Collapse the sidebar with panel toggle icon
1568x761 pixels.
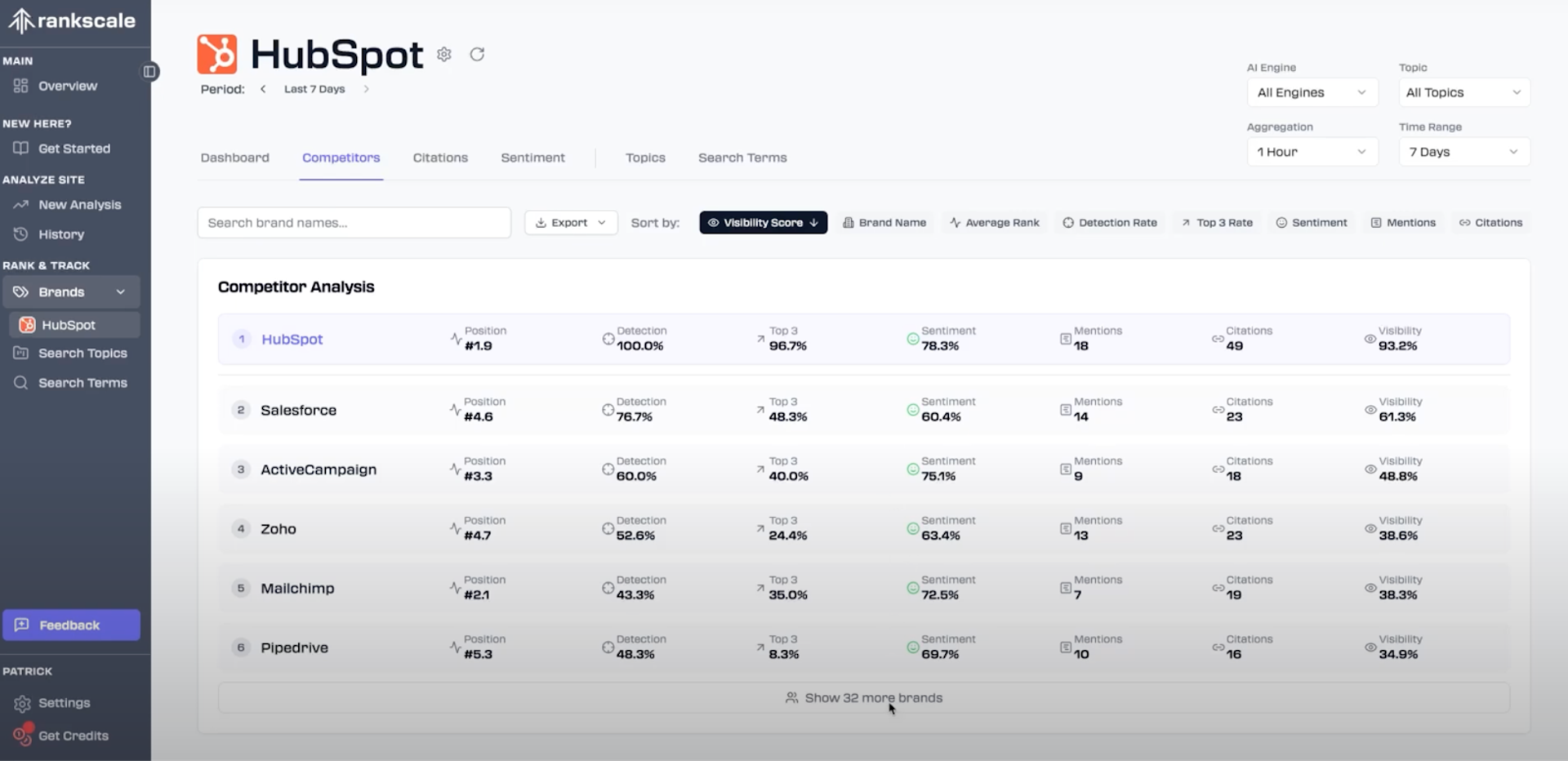pos(149,72)
